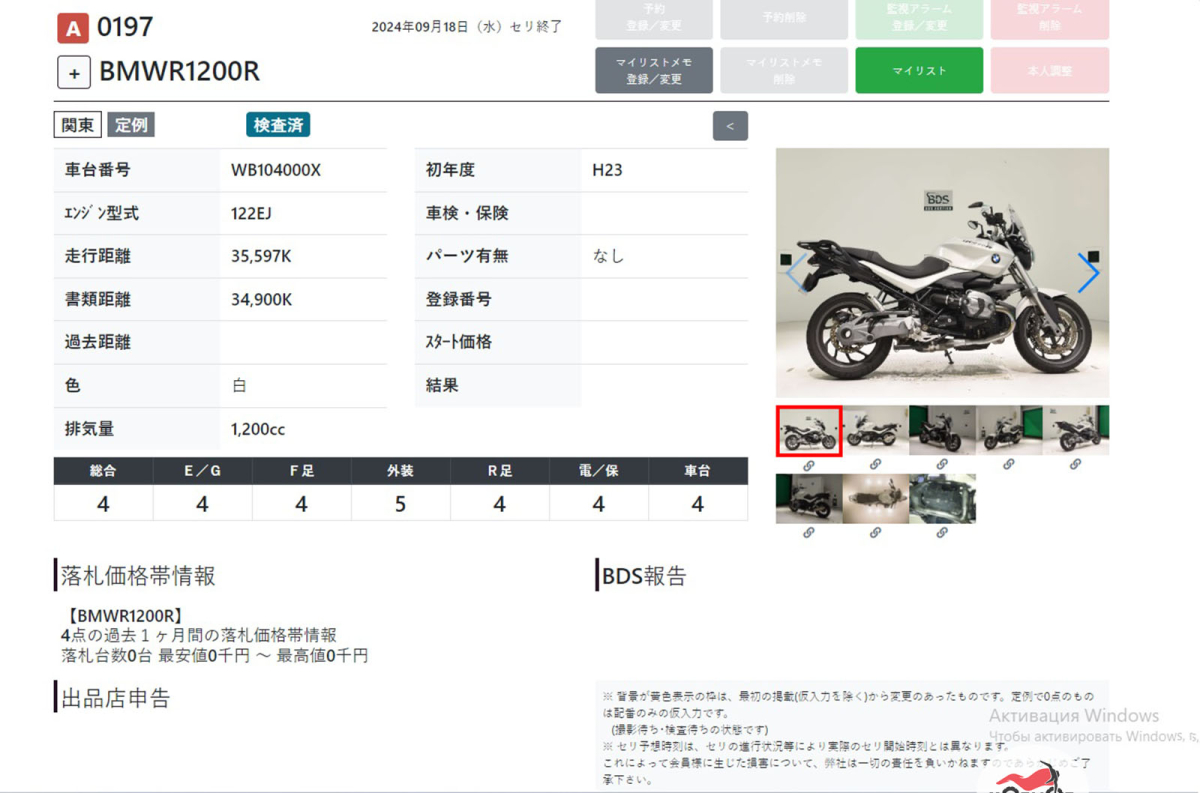Show the next motorcycle photo with right arrow

click(x=1088, y=273)
